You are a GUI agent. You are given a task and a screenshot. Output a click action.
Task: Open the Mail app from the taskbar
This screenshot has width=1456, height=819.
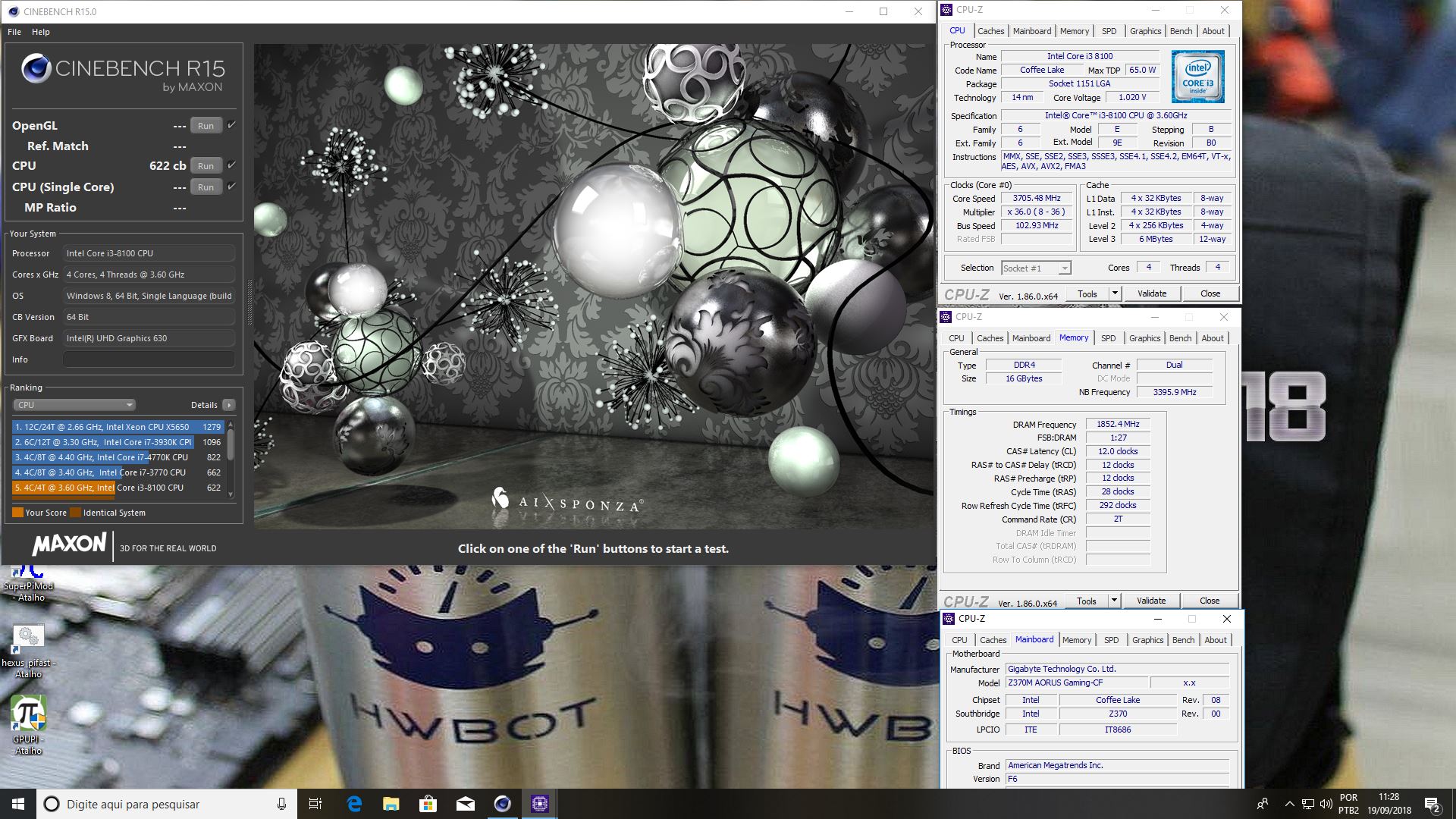[465, 804]
